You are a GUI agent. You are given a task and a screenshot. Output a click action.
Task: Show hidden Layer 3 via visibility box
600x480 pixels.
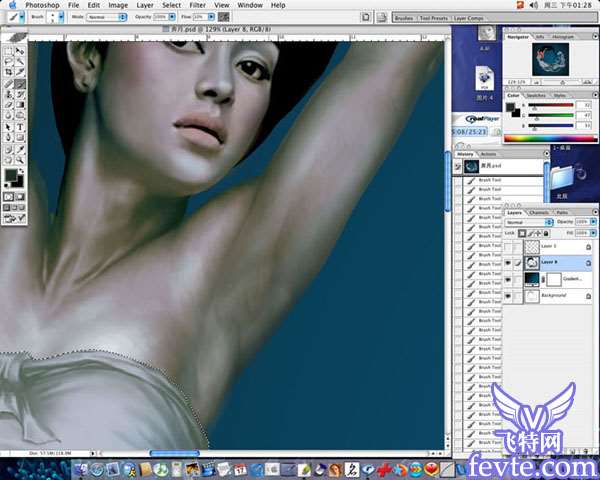tap(508, 245)
